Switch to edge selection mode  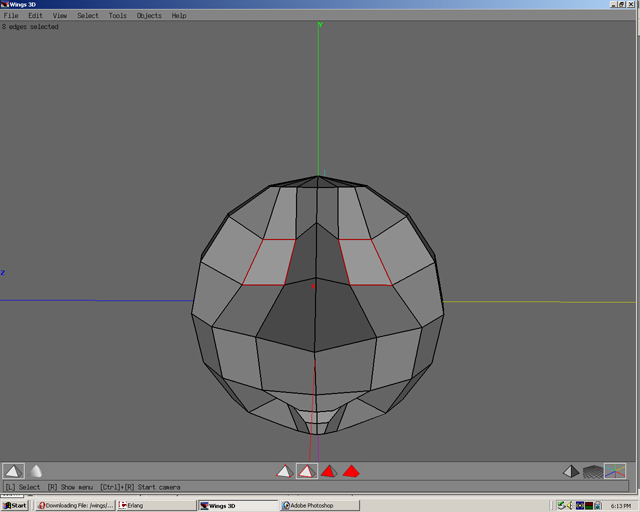tap(306, 471)
